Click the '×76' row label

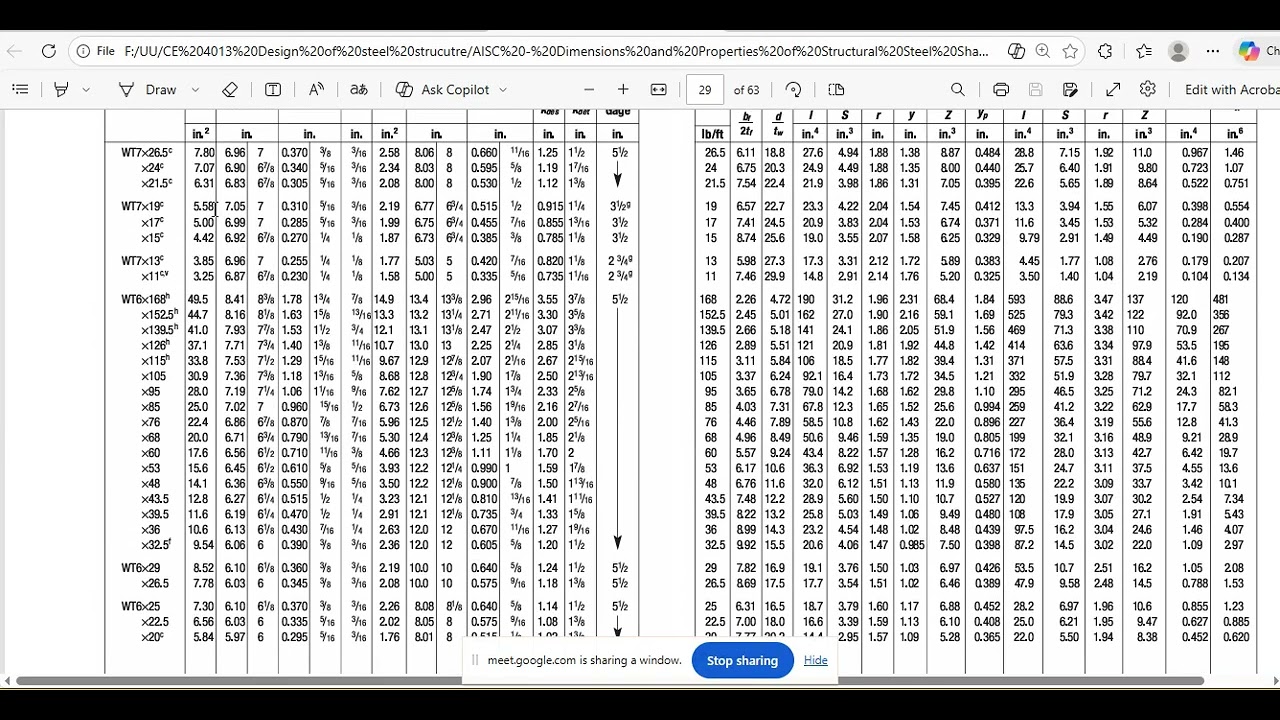(151, 422)
